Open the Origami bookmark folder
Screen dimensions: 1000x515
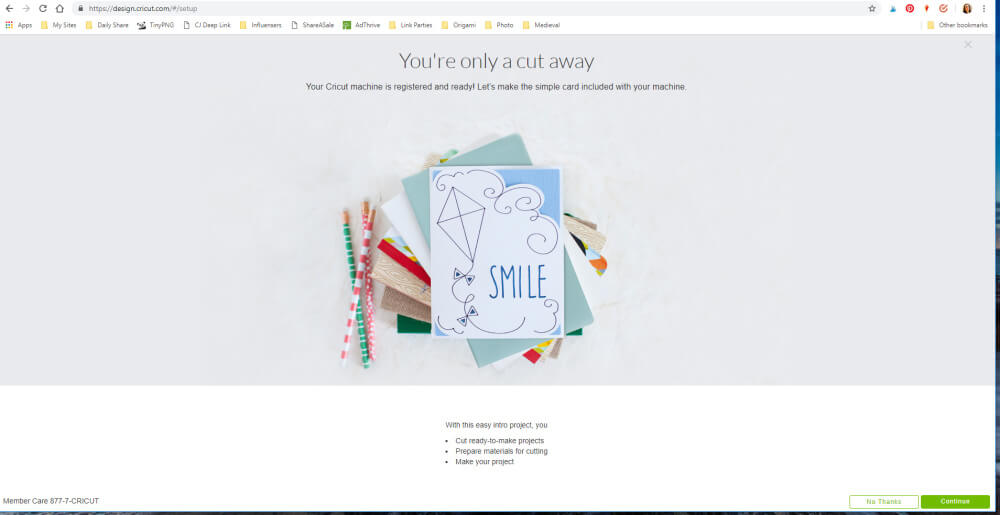click(x=458, y=25)
